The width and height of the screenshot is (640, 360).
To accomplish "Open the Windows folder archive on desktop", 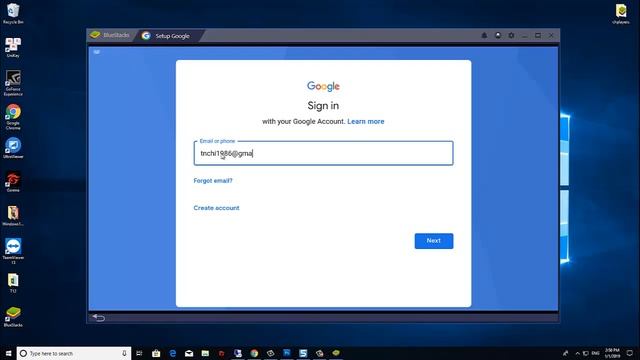I will [13, 216].
